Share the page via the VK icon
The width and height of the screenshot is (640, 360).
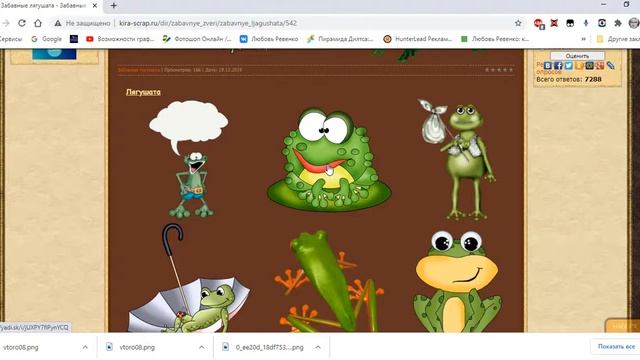548,65
